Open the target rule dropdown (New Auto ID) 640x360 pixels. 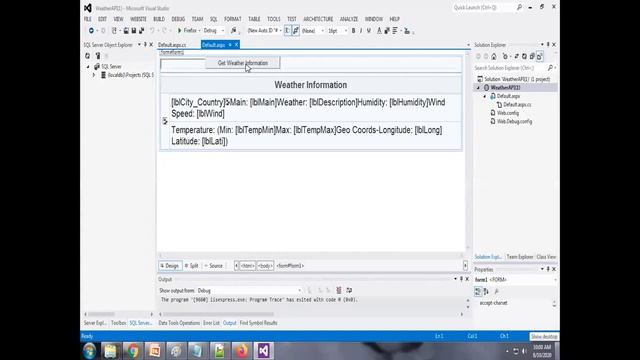coord(264,31)
